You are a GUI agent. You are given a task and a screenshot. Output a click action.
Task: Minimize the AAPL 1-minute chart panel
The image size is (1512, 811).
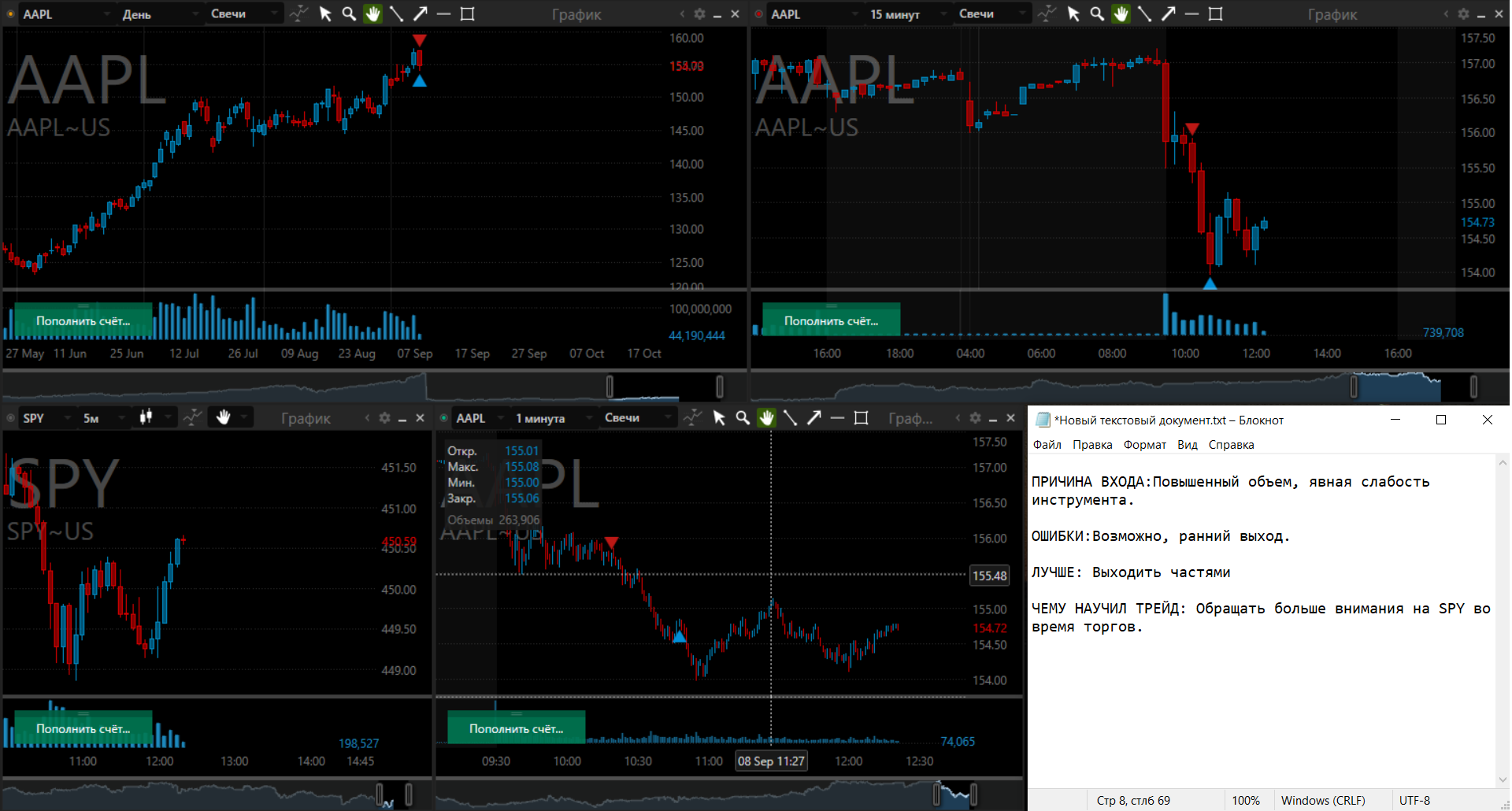(993, 419)
